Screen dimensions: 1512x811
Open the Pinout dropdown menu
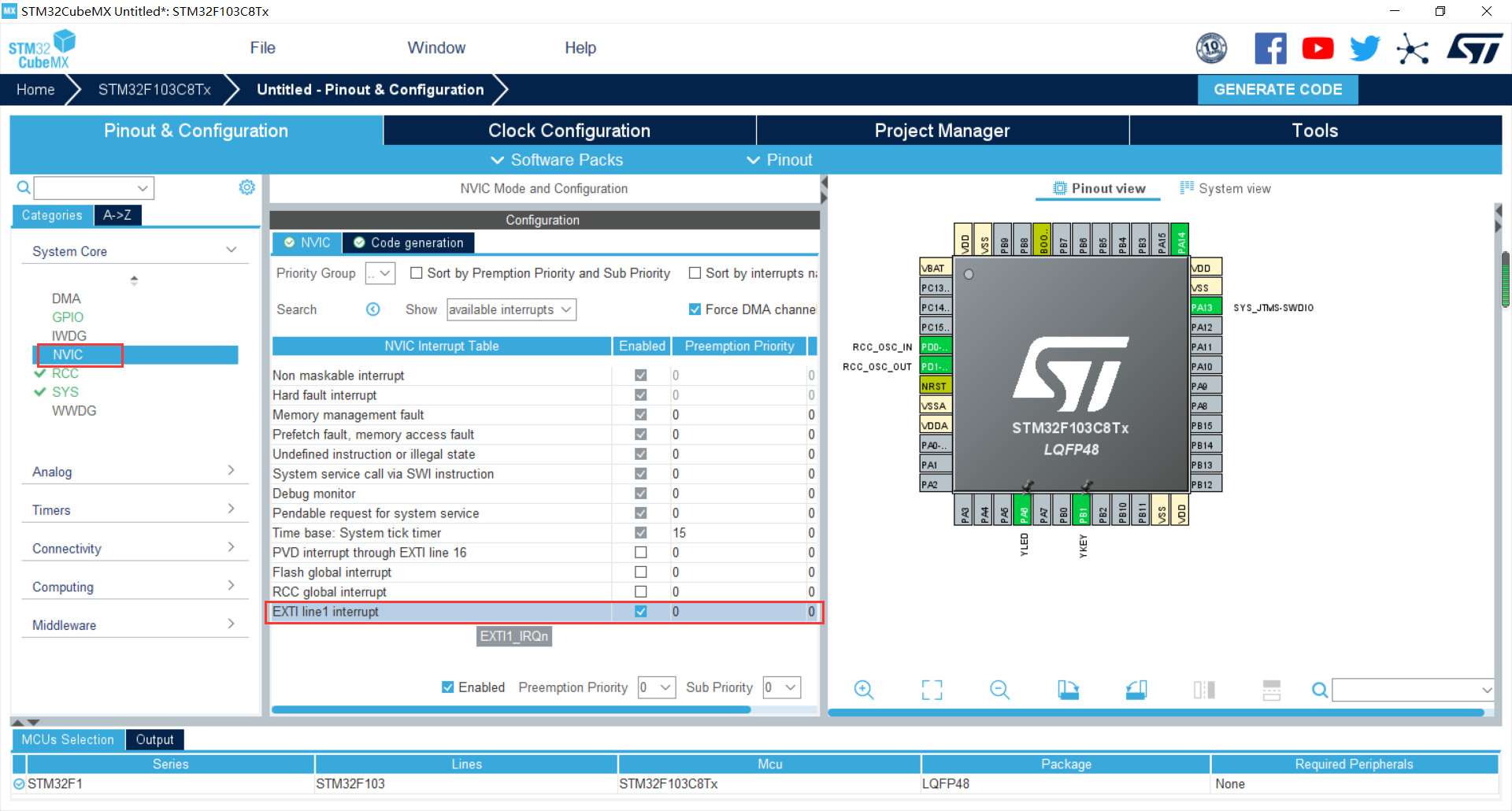pos(779,160)
